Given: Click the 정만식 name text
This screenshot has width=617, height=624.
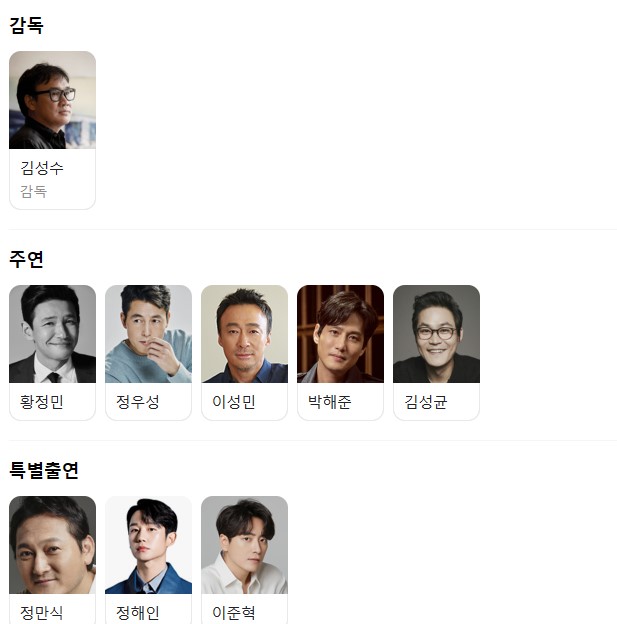Looking at the screenshot, I should coord(42,613).
